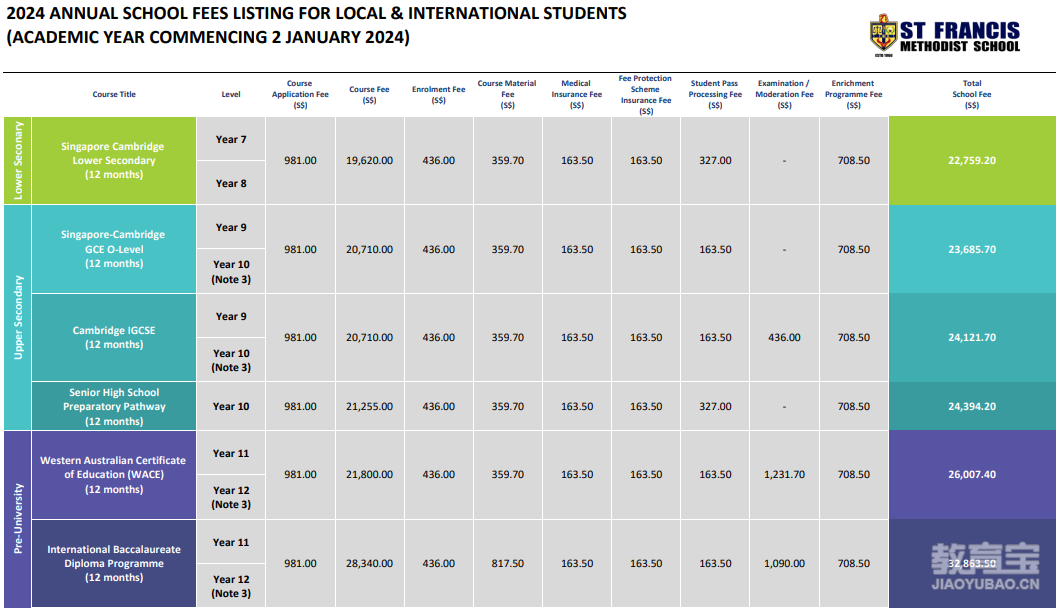The width and height of the screenshot is (1061, 613).
Task: Select the 'Singapore-Cambridge GCE O-Level' course cell
Action: tap(114, 249)
